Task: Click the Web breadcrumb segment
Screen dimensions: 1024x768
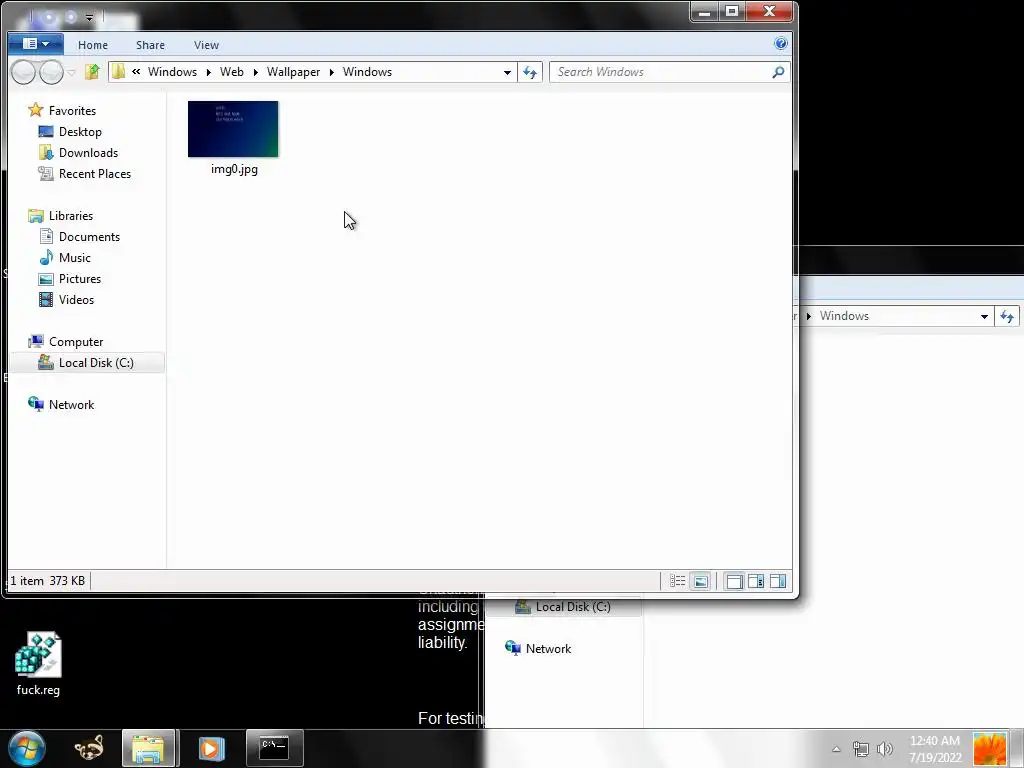Action: (x=231, y=72)
